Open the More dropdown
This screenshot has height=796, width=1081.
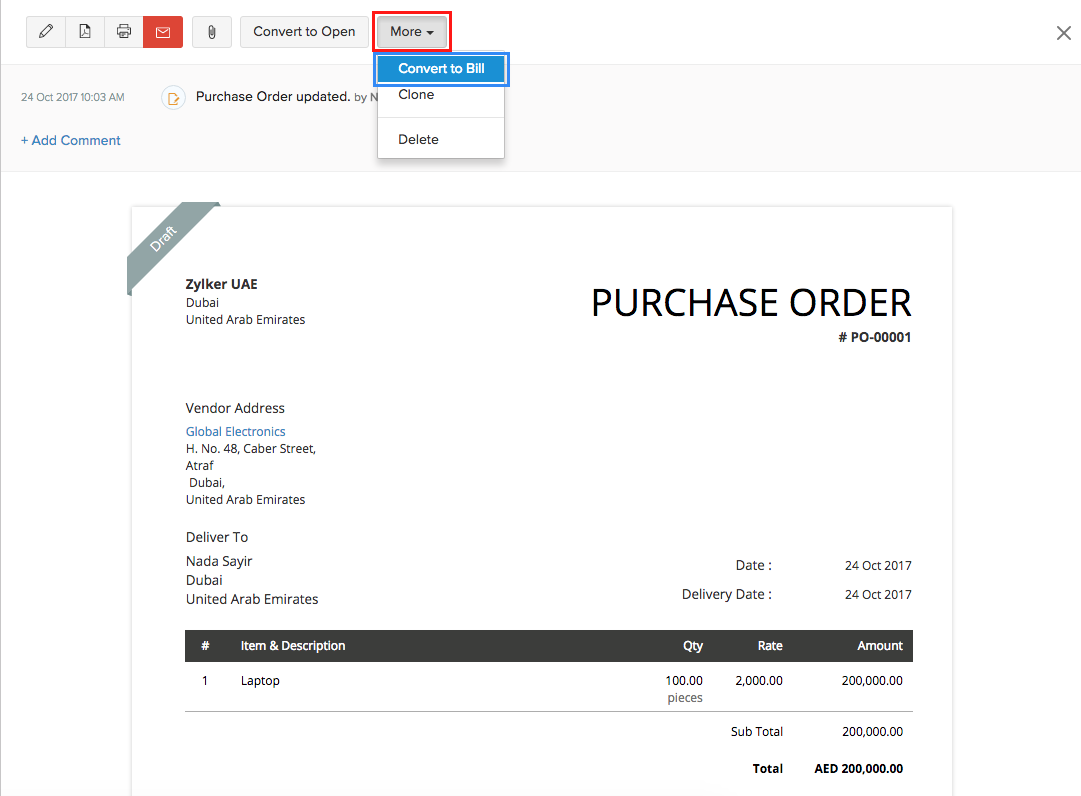tap(412, 32)
